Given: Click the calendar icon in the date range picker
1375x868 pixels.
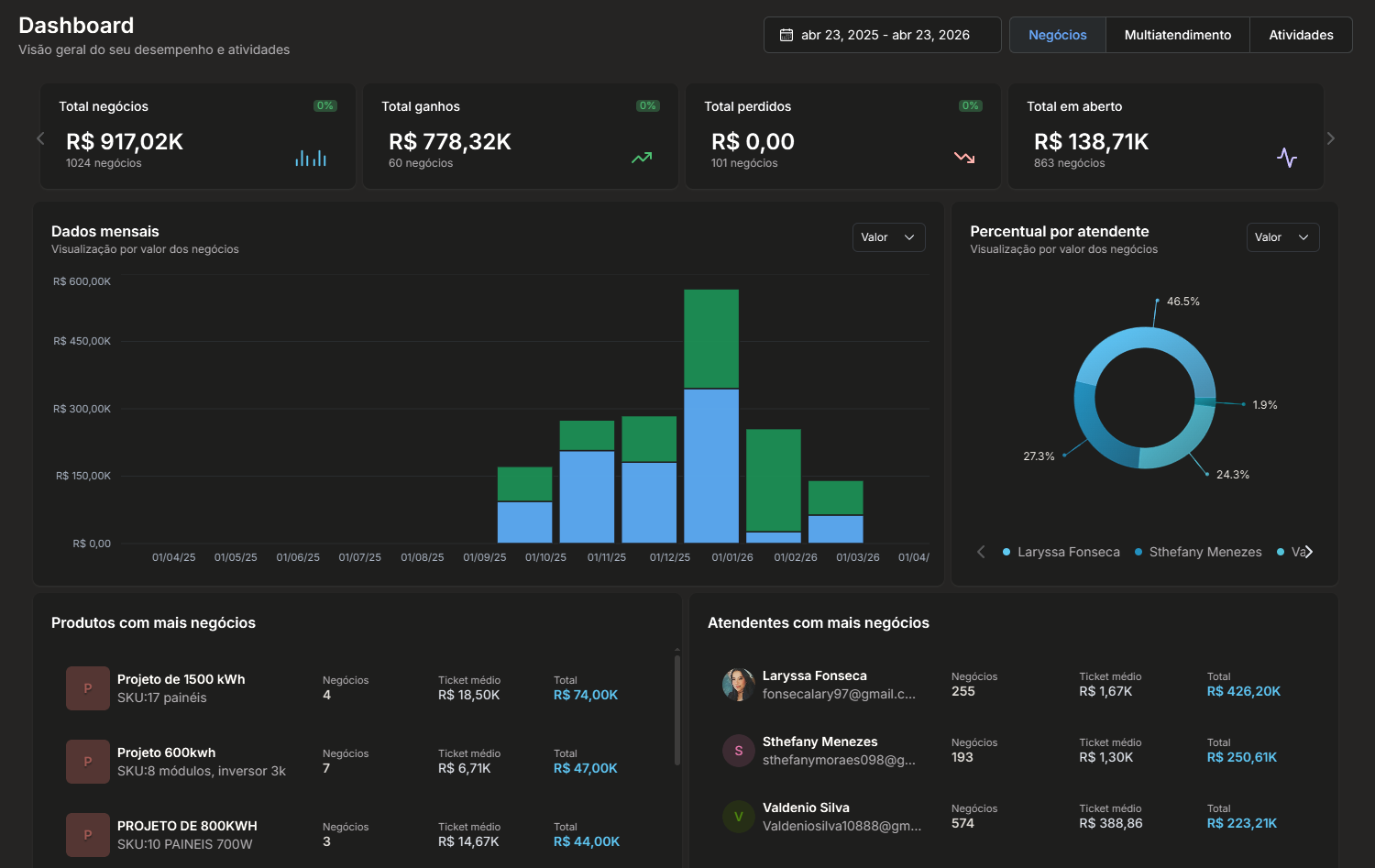Looking at the screenshot, I should (786, 35).
